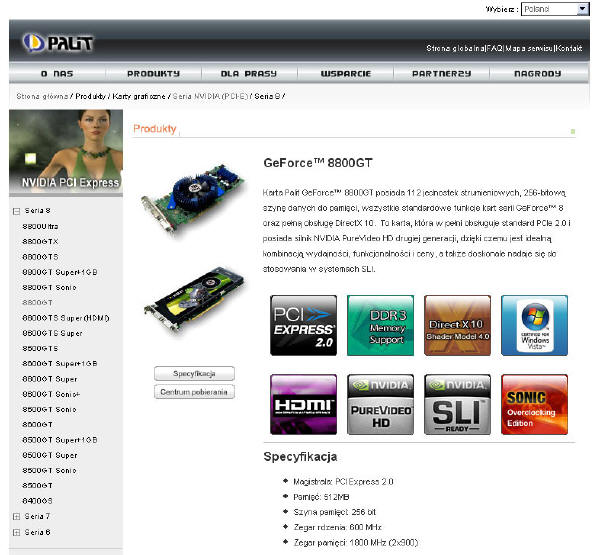Click the black-shroud graphics card image

tap(194, 299)
